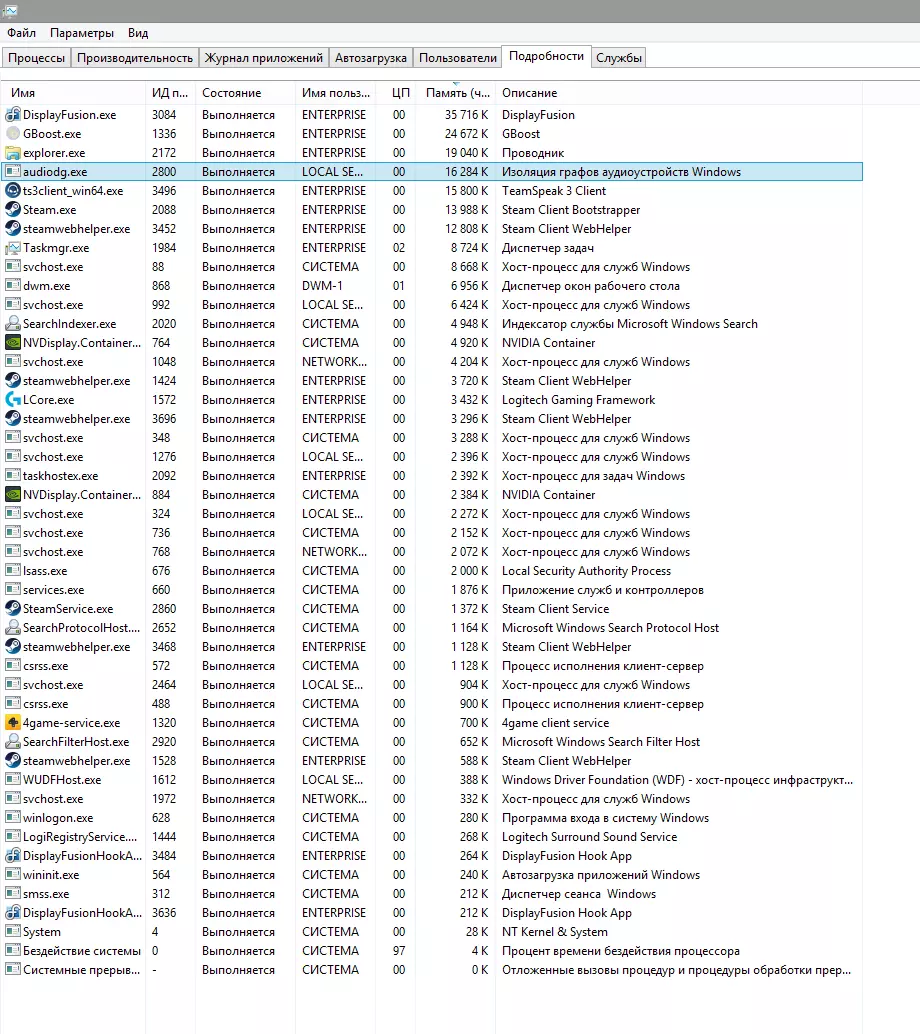Image resolution: width=920 pixels, height=1034 pixels.
Task: Sort by the Состояние column header
Action: point(245,93)
